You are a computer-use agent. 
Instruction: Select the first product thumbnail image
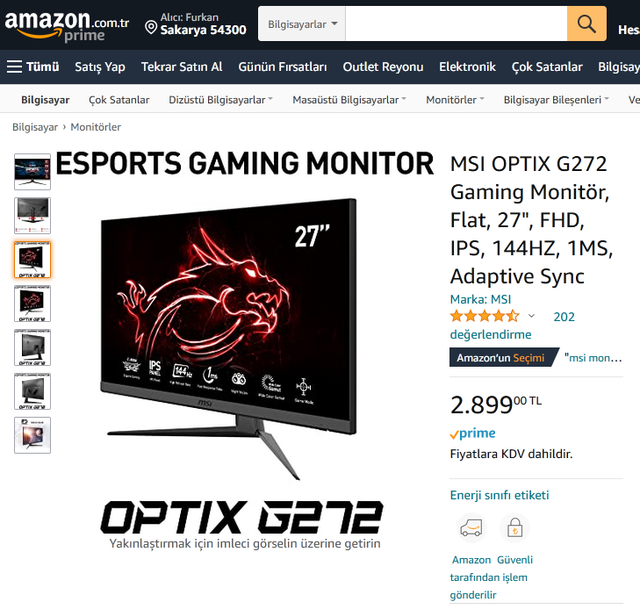(32, 171)
